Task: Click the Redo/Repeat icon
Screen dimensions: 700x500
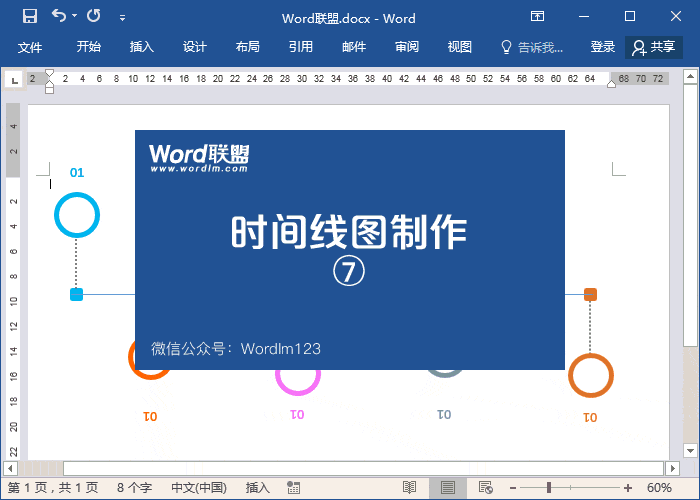Action: pyautogui.click(x=94, y=16)
